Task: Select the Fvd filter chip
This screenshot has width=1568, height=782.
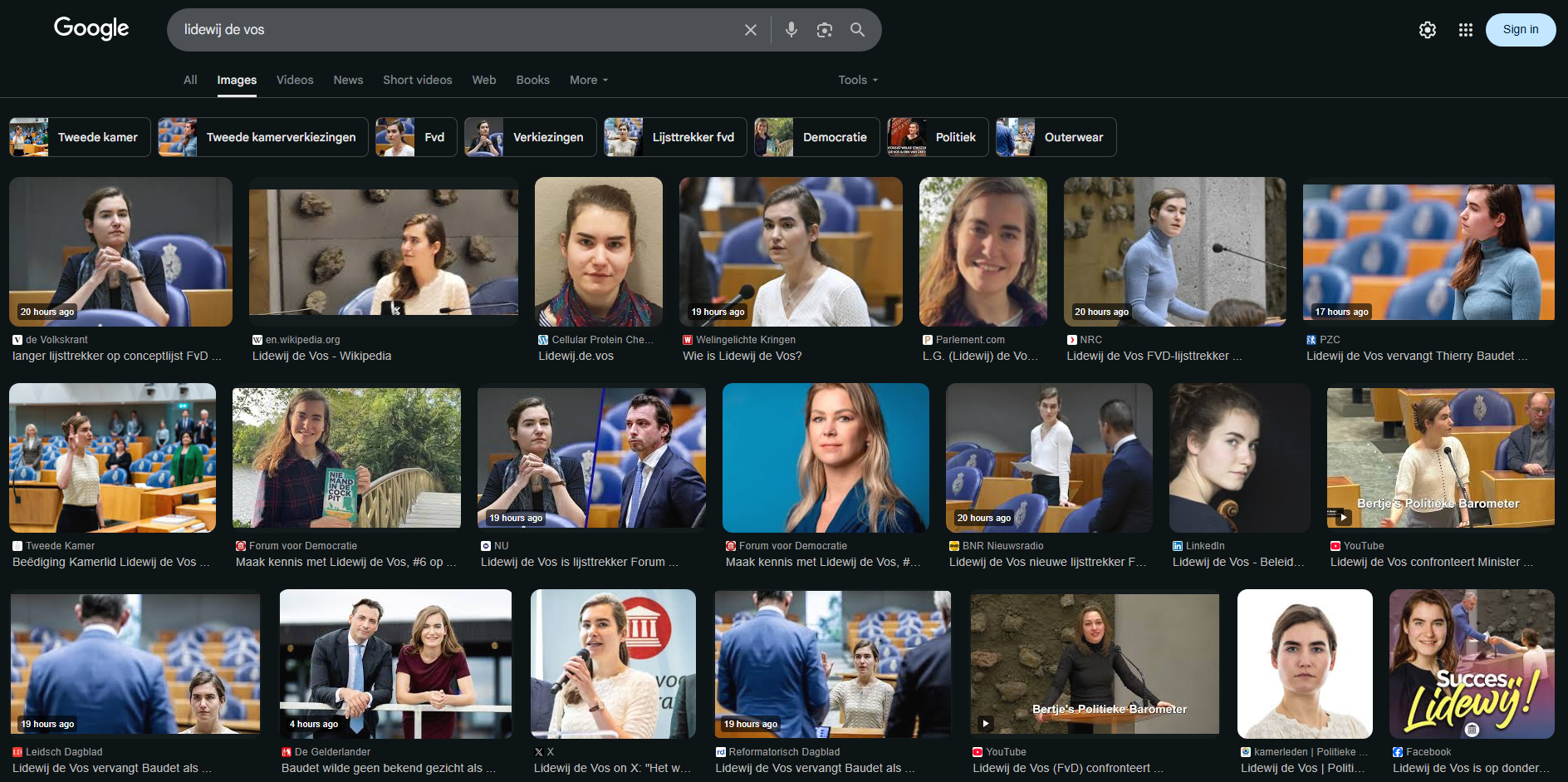Action: pos(416,137)
